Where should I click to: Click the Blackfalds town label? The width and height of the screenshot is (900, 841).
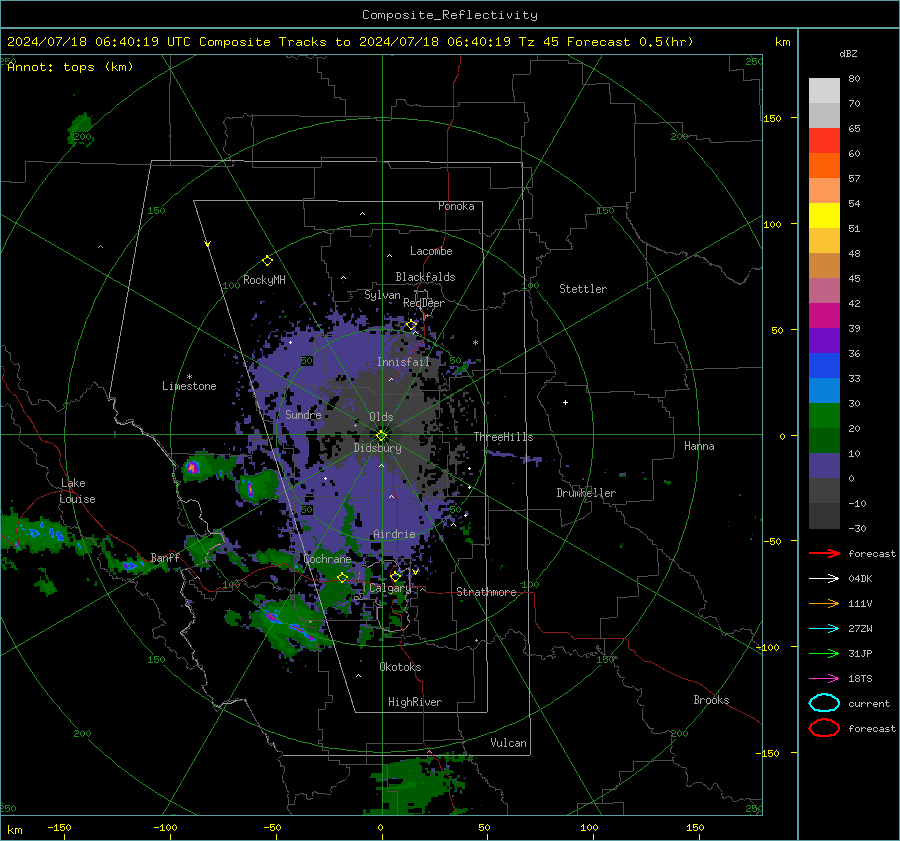[x=425, y=277]
